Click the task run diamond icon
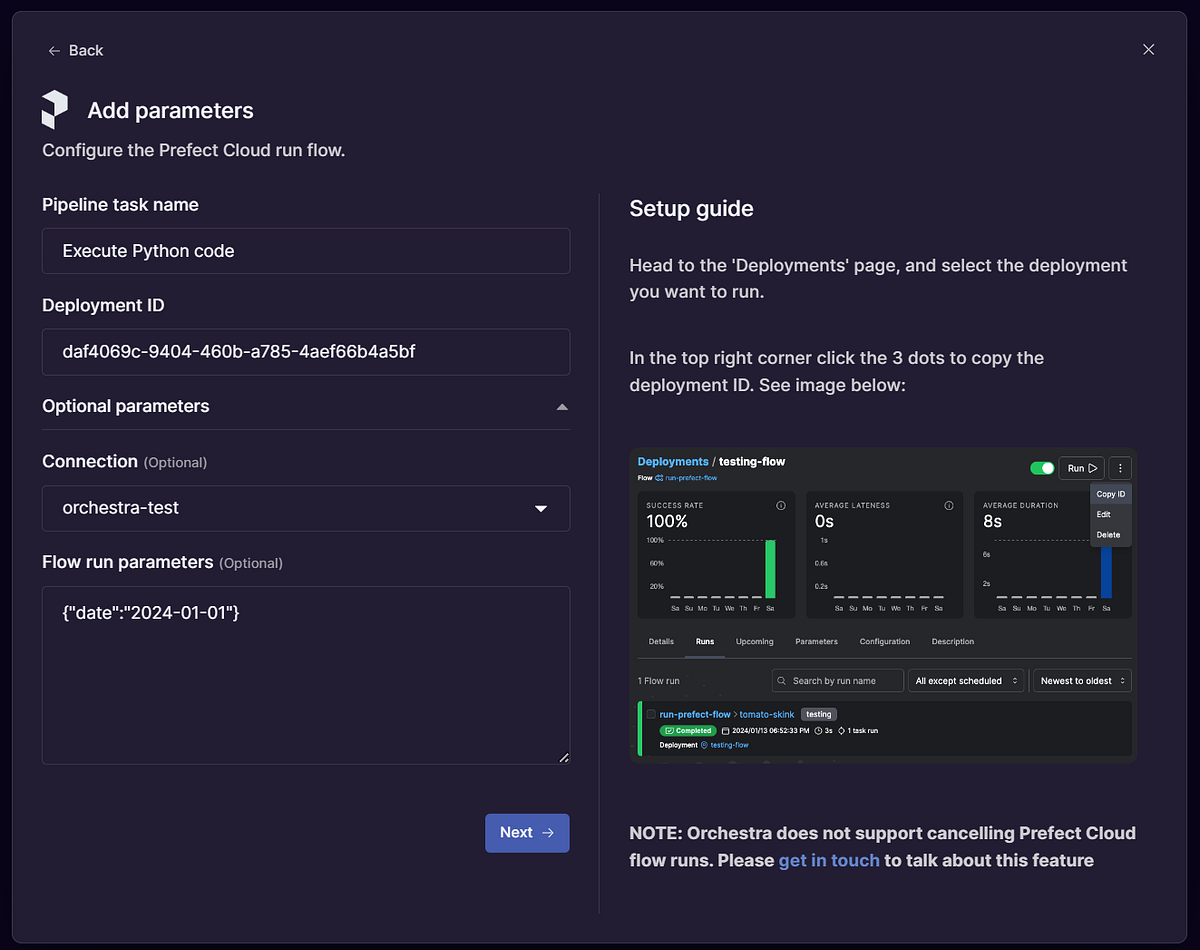This screenshot has width=1200, height=950. point(840,731)
